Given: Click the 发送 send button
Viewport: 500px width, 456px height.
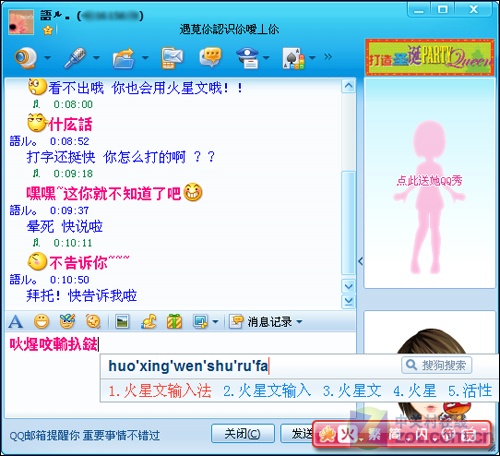Looking at the screenshot, I should [x=298, y=434].
